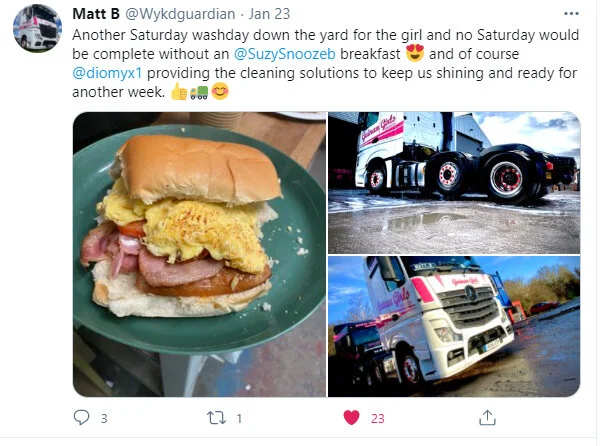The width and height of the screenshot is (603, 446).
Task: Click the retweet count number 1
Action: (239, 418)
